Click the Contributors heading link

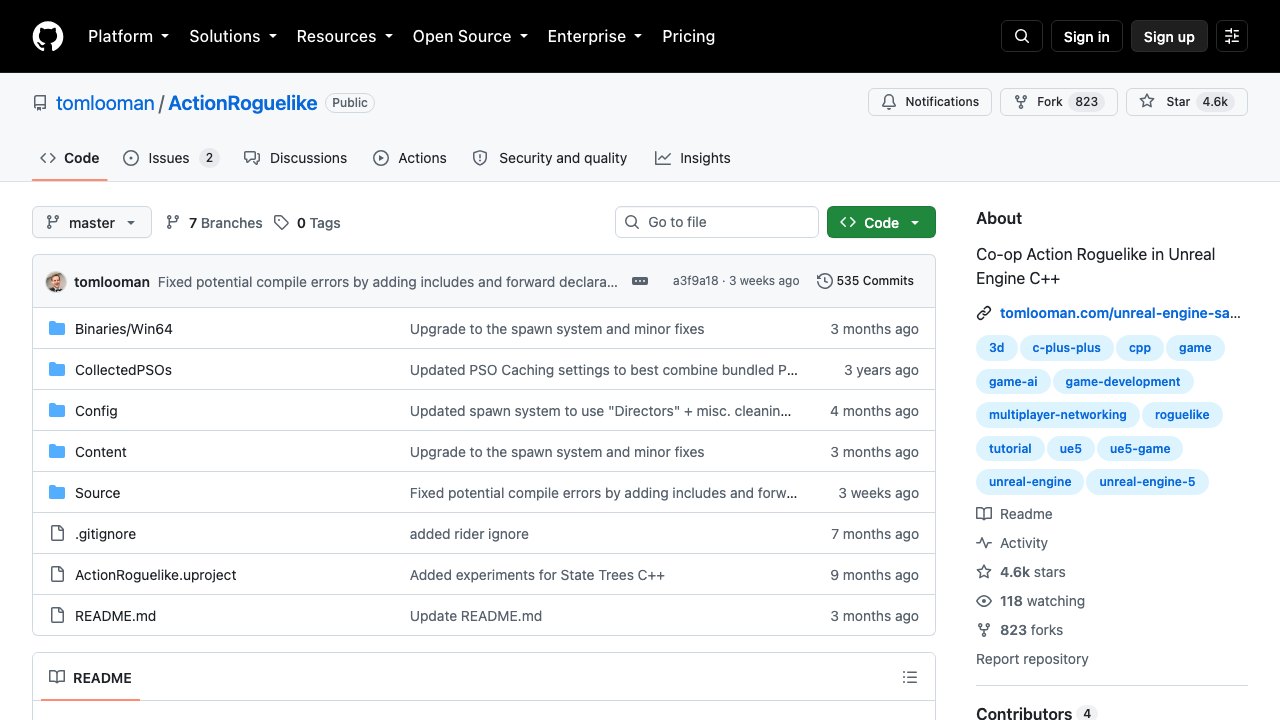click(x=1036, y=714)
